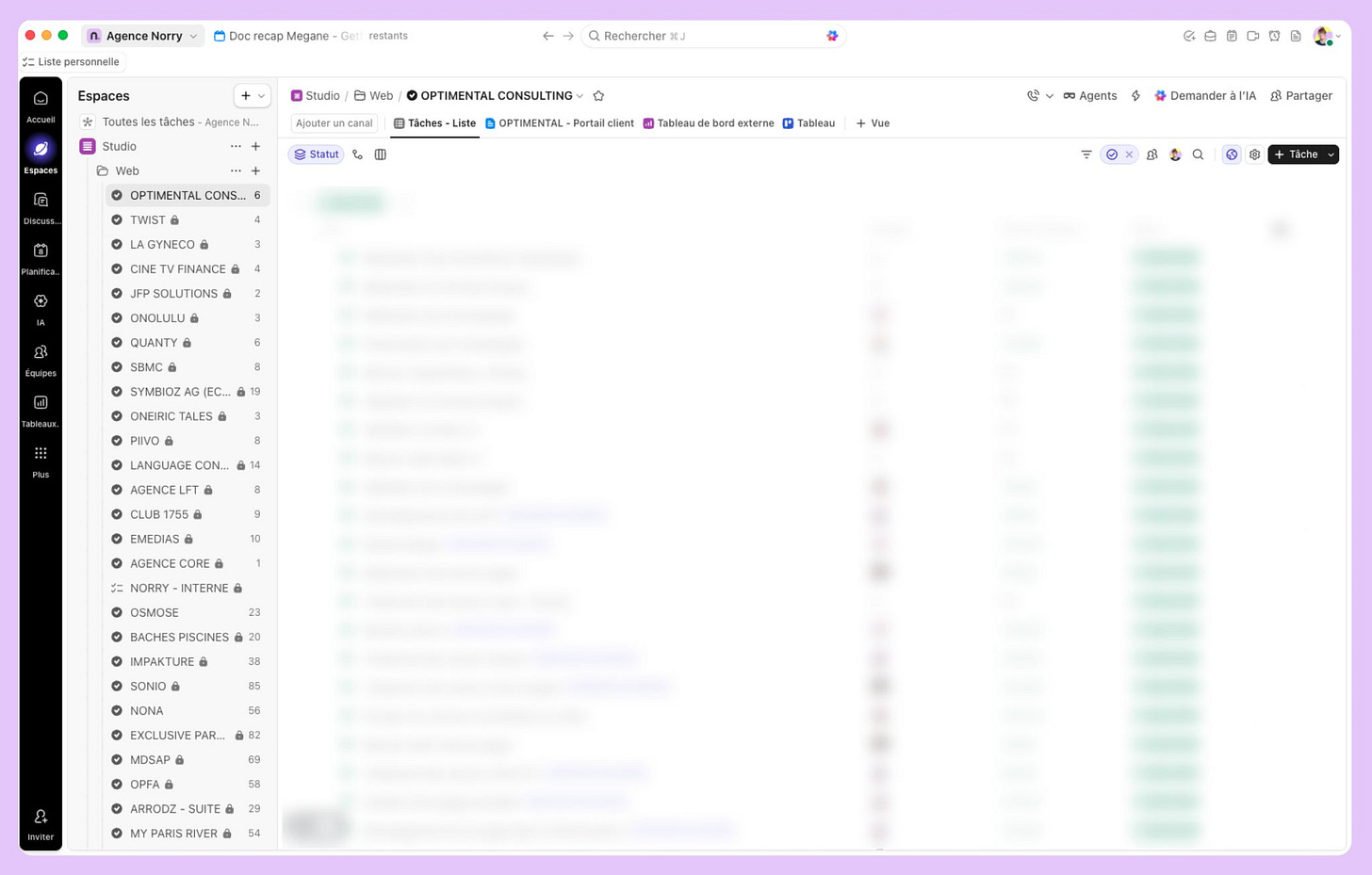Open the Studio breadcrumb link
This screenshot has height=875, width=1372.
click(x=316, y=96)
